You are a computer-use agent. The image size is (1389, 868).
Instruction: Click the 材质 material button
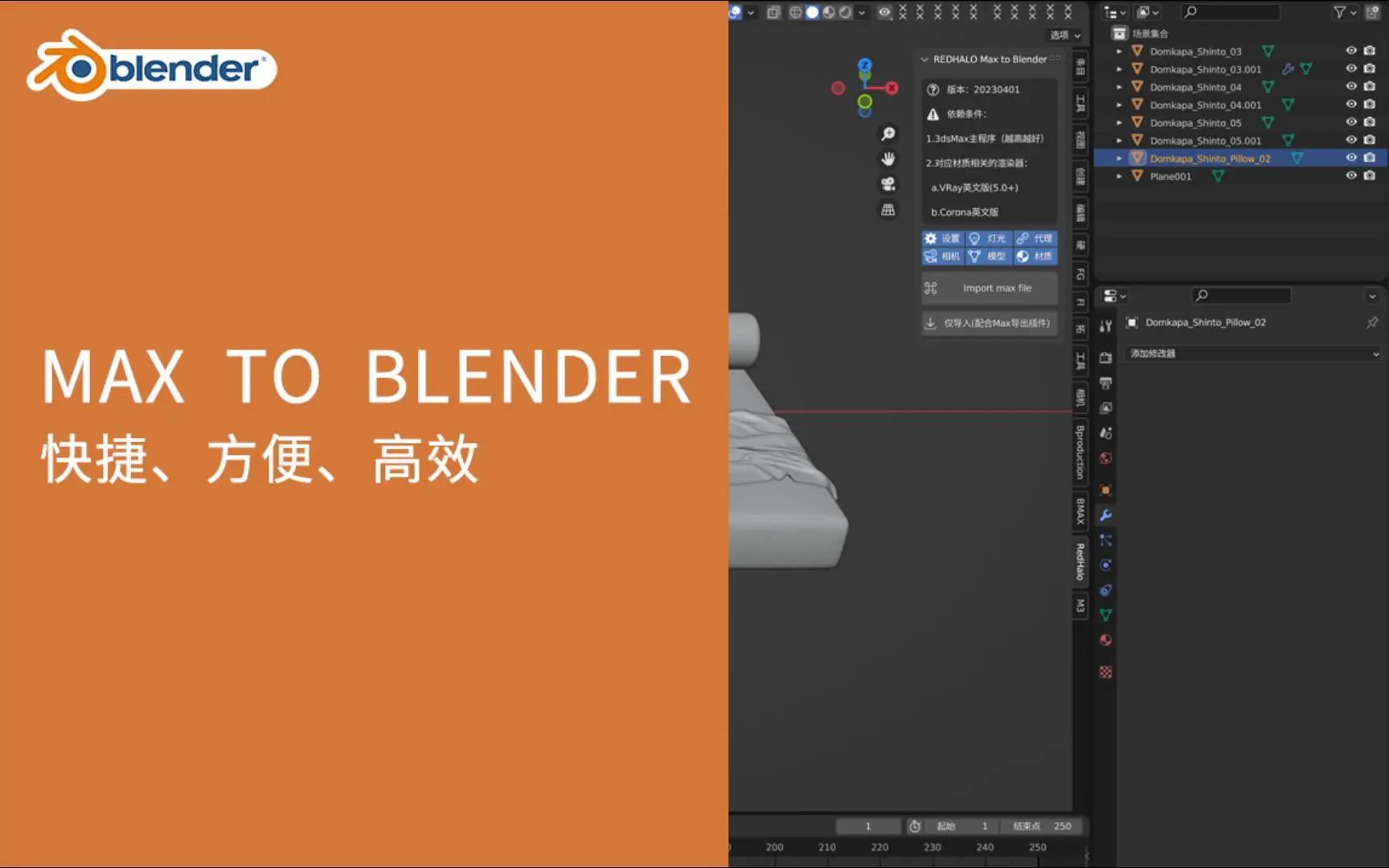tap(1035, 256)
